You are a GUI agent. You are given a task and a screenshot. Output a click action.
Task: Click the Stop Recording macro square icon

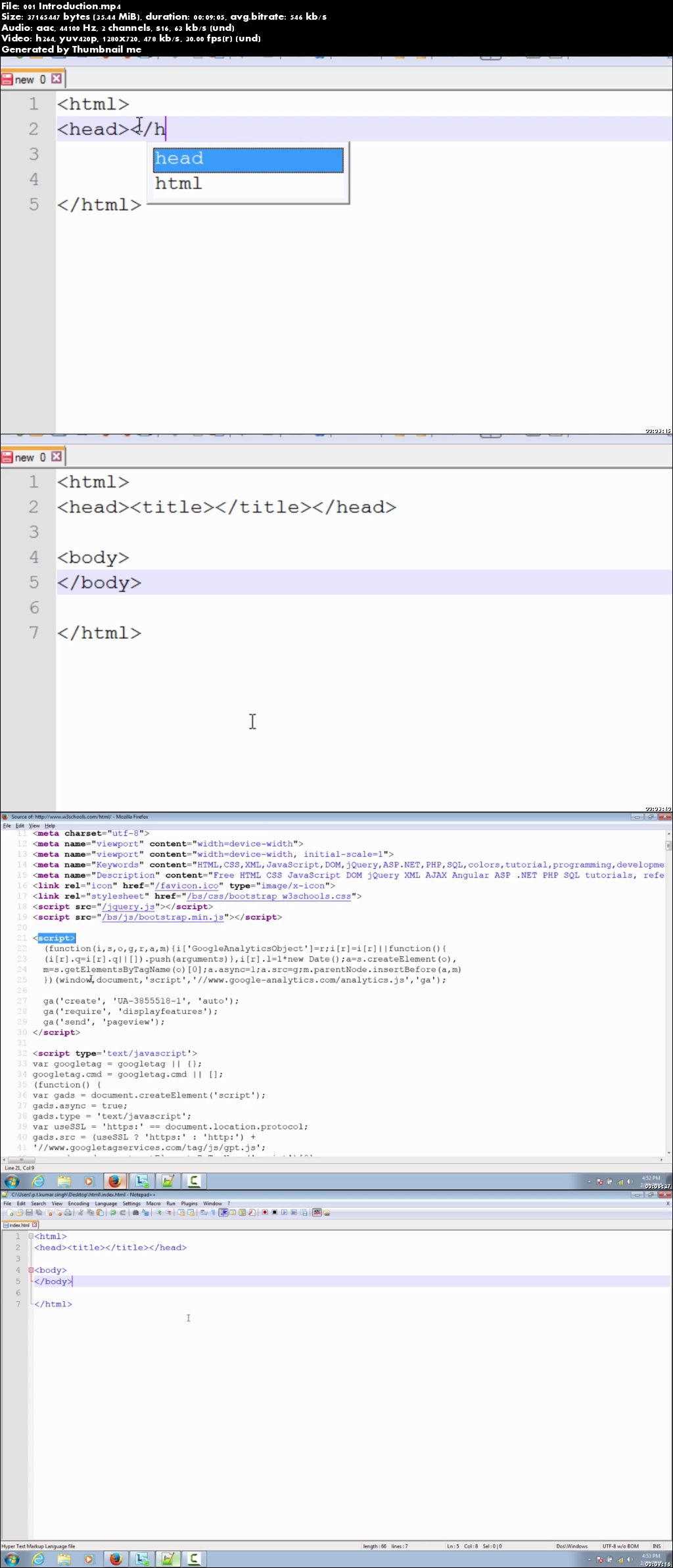[x=275, y=1212]
